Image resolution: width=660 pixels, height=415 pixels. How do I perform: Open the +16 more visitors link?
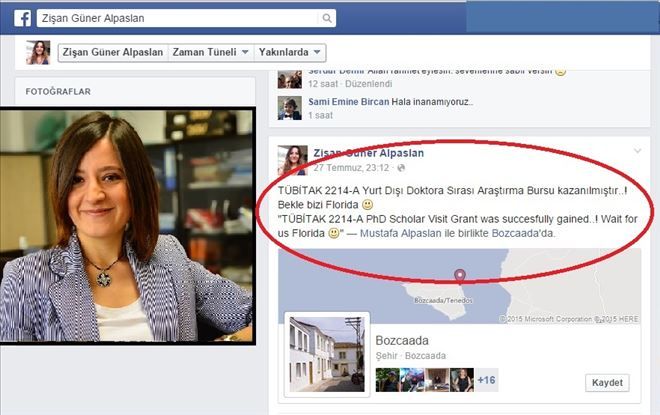pos(487,380)
